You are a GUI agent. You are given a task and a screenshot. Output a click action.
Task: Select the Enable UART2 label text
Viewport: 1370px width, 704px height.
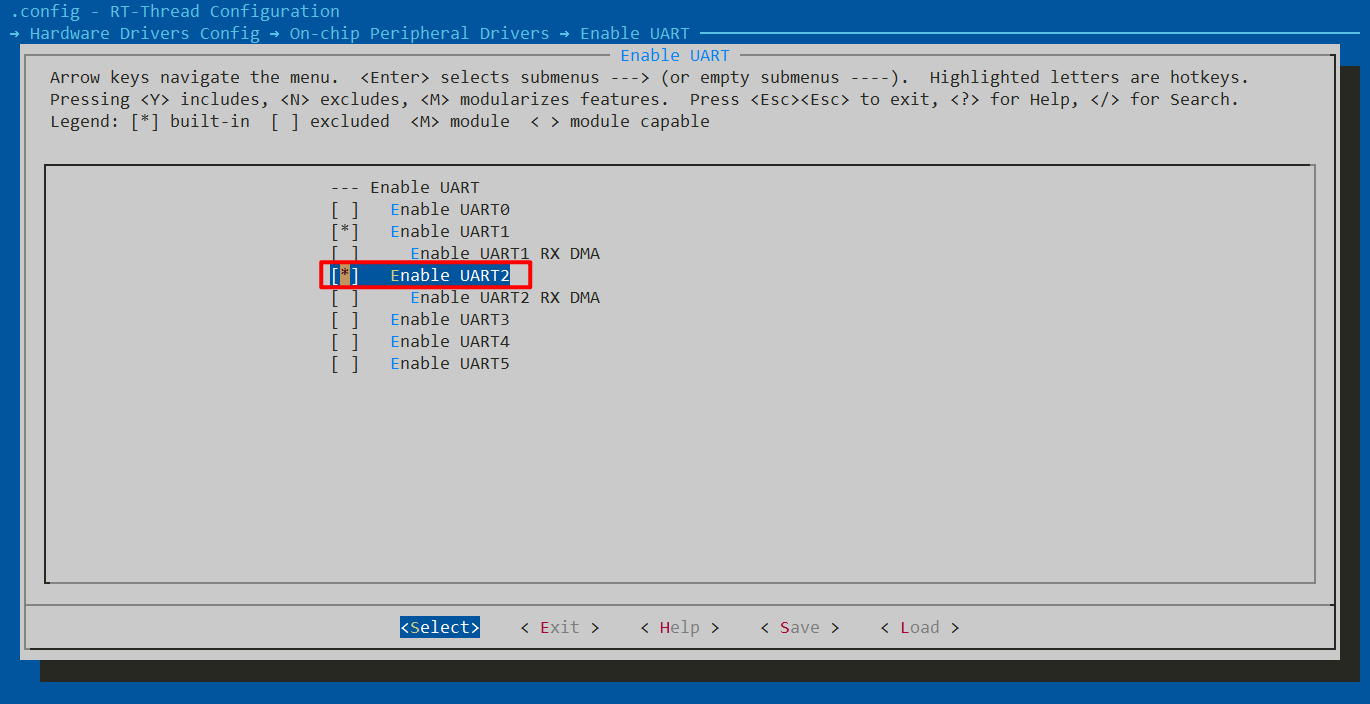(x=450, y=275)
